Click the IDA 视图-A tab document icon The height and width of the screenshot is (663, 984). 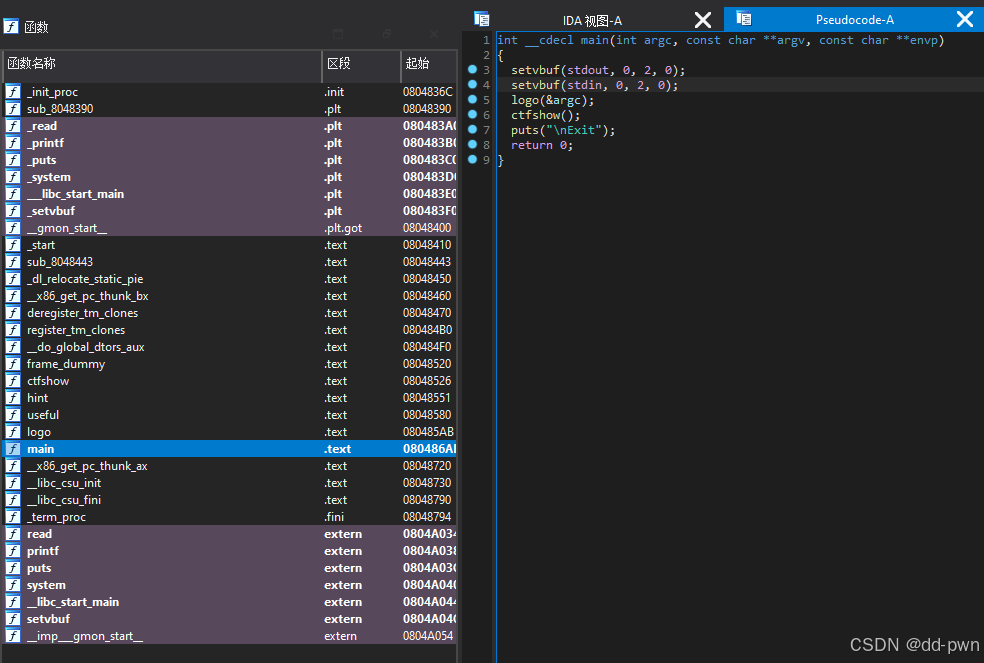point(481,18)
